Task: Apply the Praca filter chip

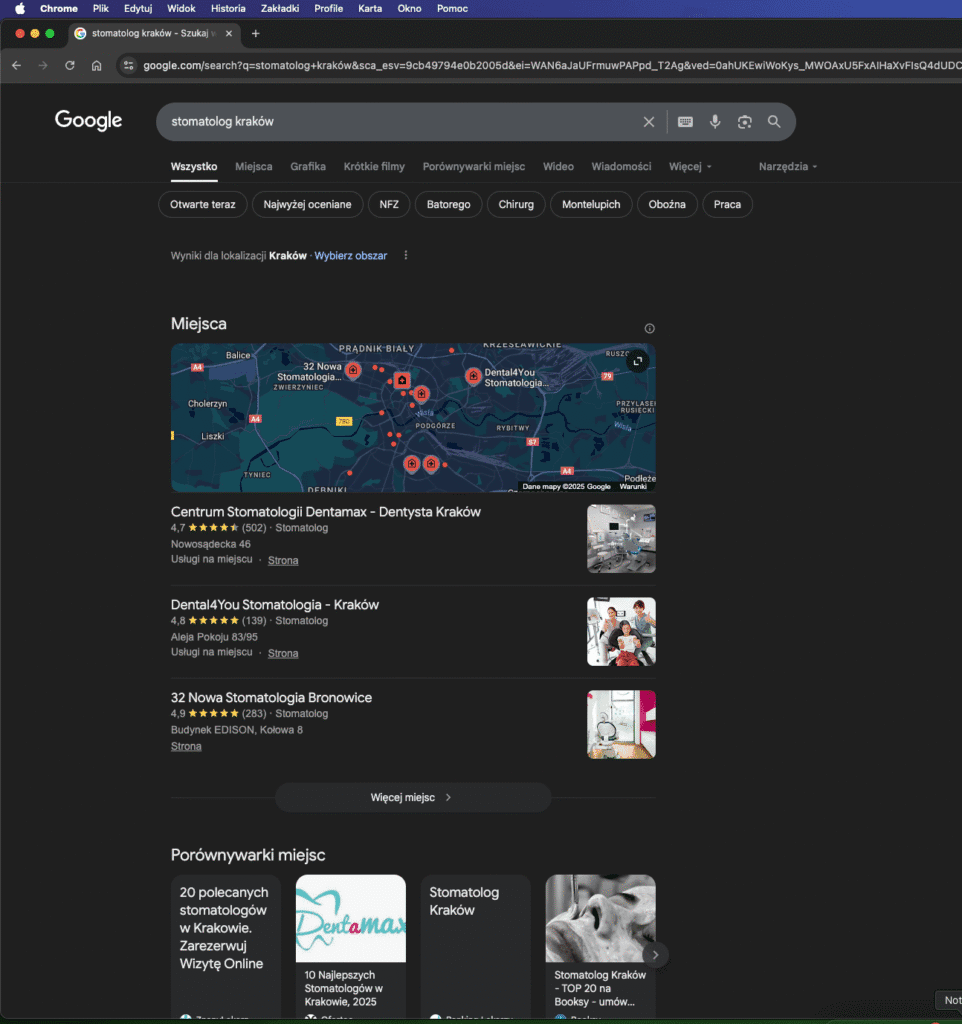Action: point(727,204)
